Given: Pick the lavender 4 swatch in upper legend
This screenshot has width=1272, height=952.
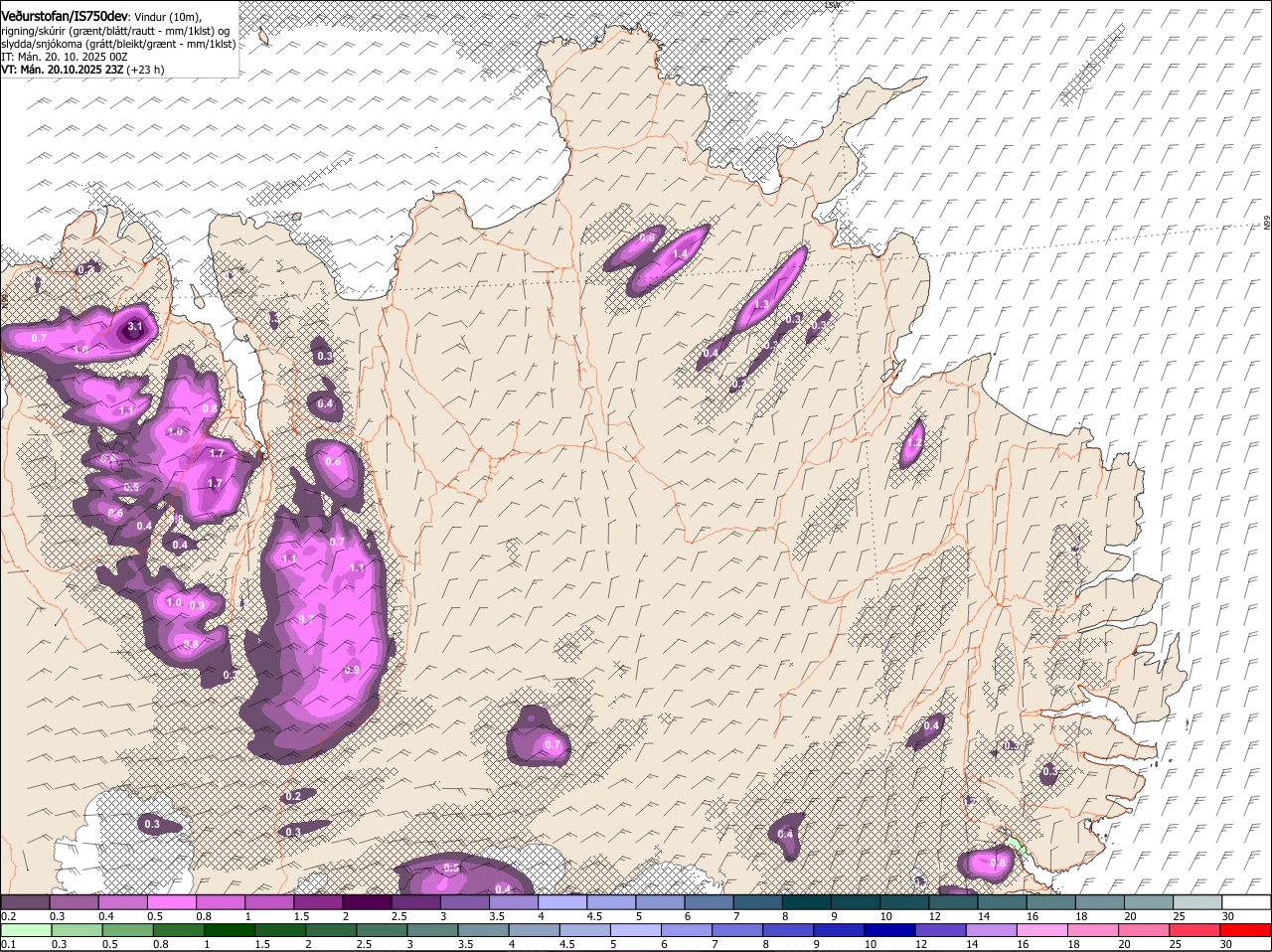Looking at the screenshot, I should (x=562, y=901).
